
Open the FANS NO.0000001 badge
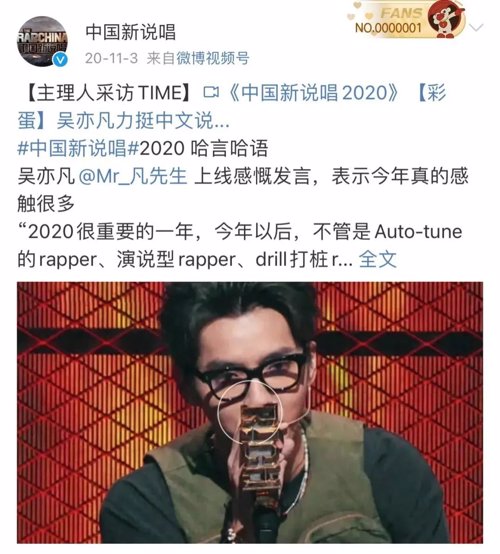click(407, 19)
